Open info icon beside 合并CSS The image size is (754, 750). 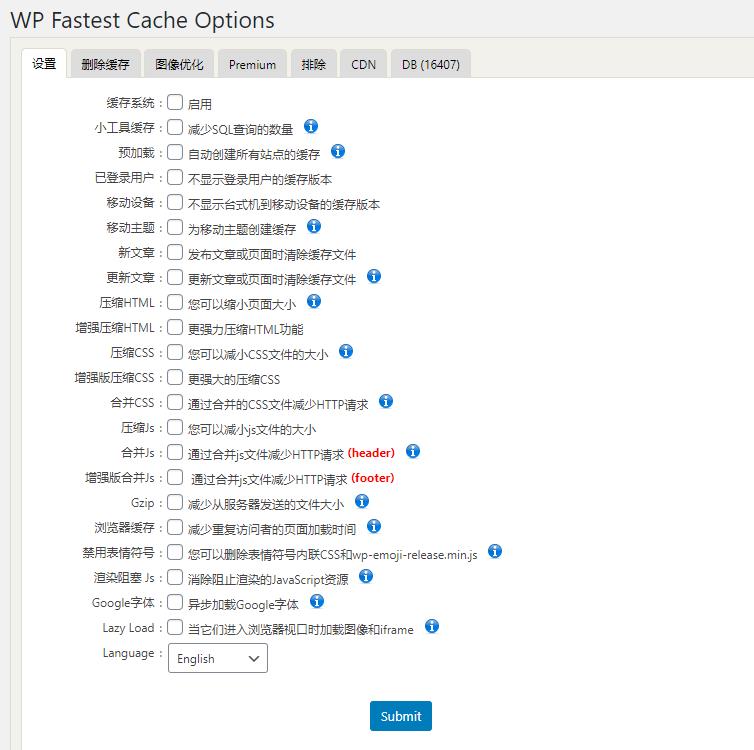coord(386,401)
